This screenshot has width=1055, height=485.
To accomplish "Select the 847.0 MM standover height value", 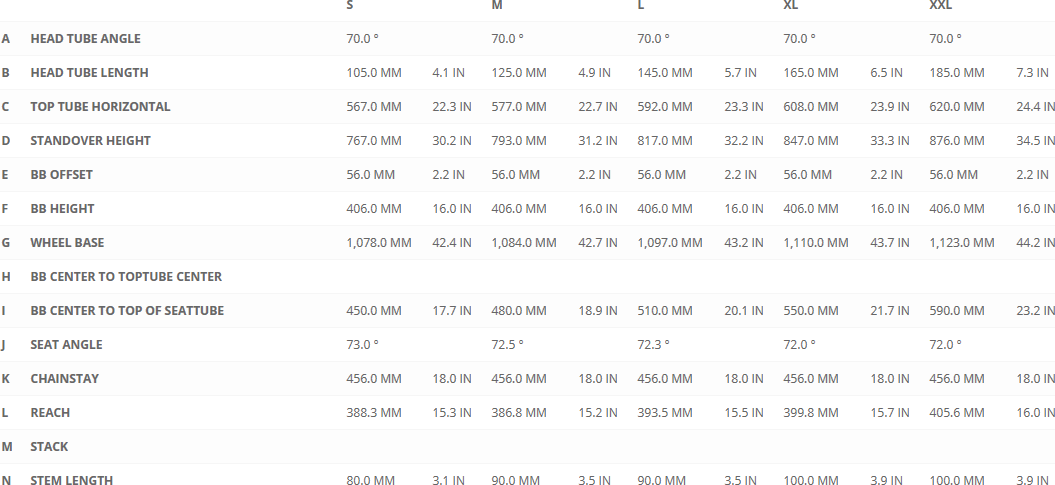I will click(x=811, y=141).
